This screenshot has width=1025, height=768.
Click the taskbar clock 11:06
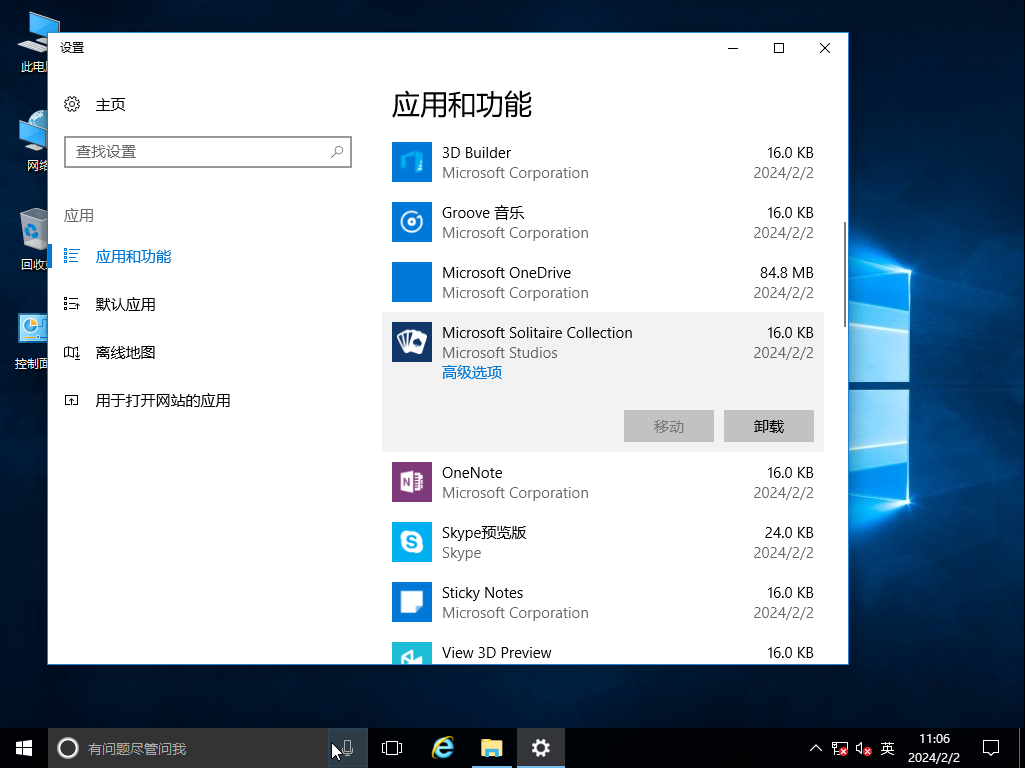pyautogui.click(x=934, y=739)
